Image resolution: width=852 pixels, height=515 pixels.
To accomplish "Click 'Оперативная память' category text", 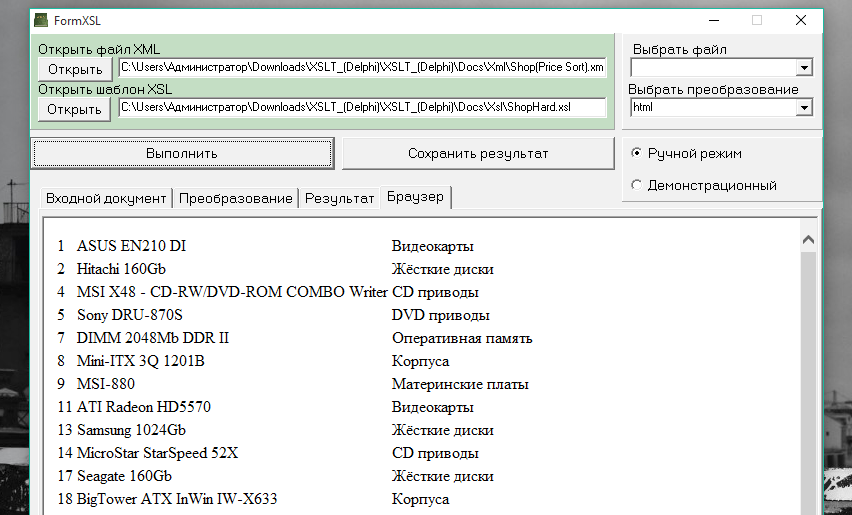I will (x=462, y=338).
